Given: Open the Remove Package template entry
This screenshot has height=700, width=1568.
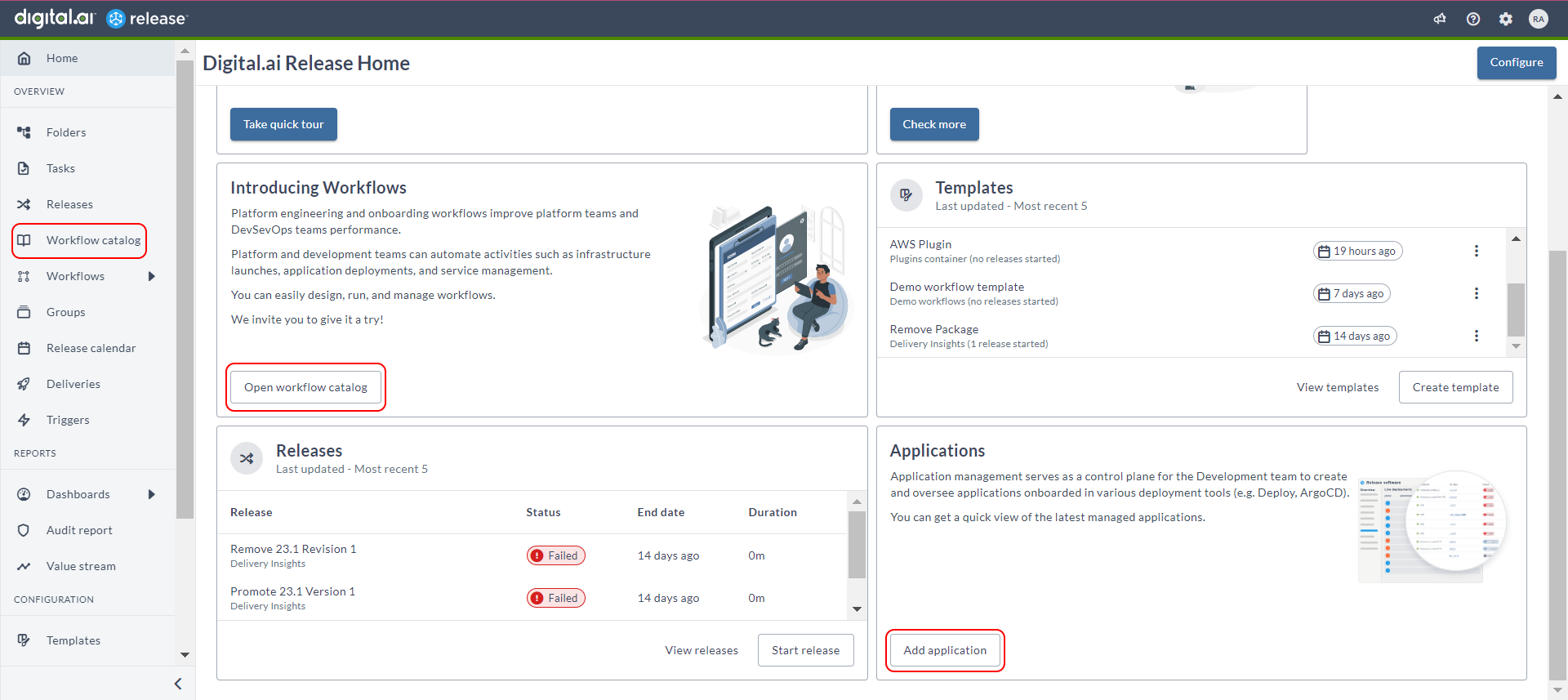Looking at the screenshot, I should click(x=934, y=329).
